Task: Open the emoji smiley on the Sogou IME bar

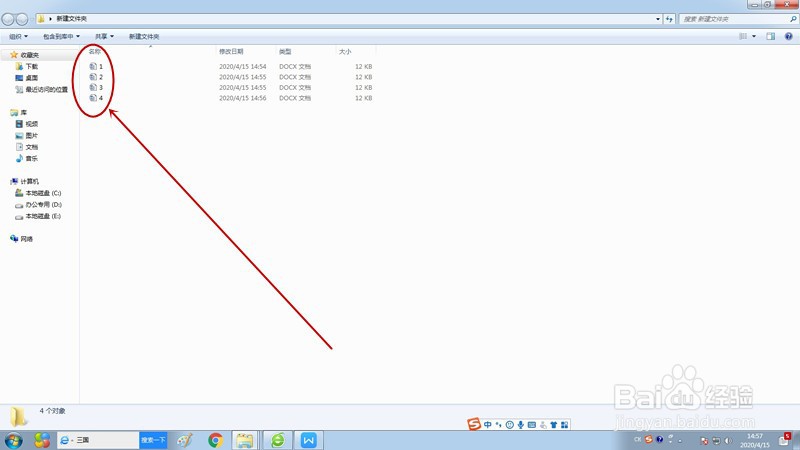Action: [509, 424]
